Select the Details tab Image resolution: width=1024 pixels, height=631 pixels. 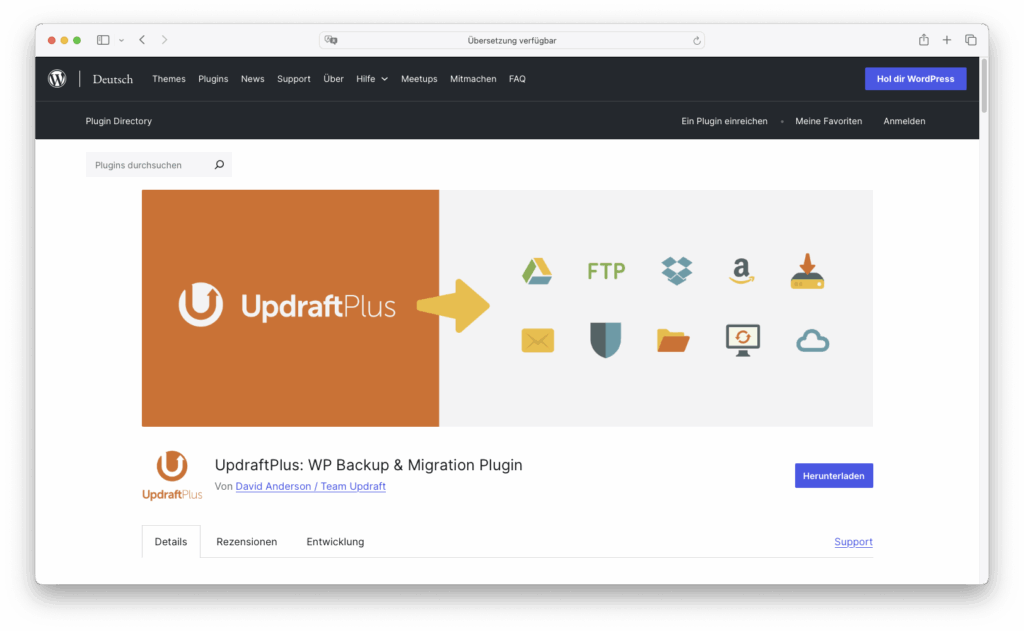click(x=170, y=542)
